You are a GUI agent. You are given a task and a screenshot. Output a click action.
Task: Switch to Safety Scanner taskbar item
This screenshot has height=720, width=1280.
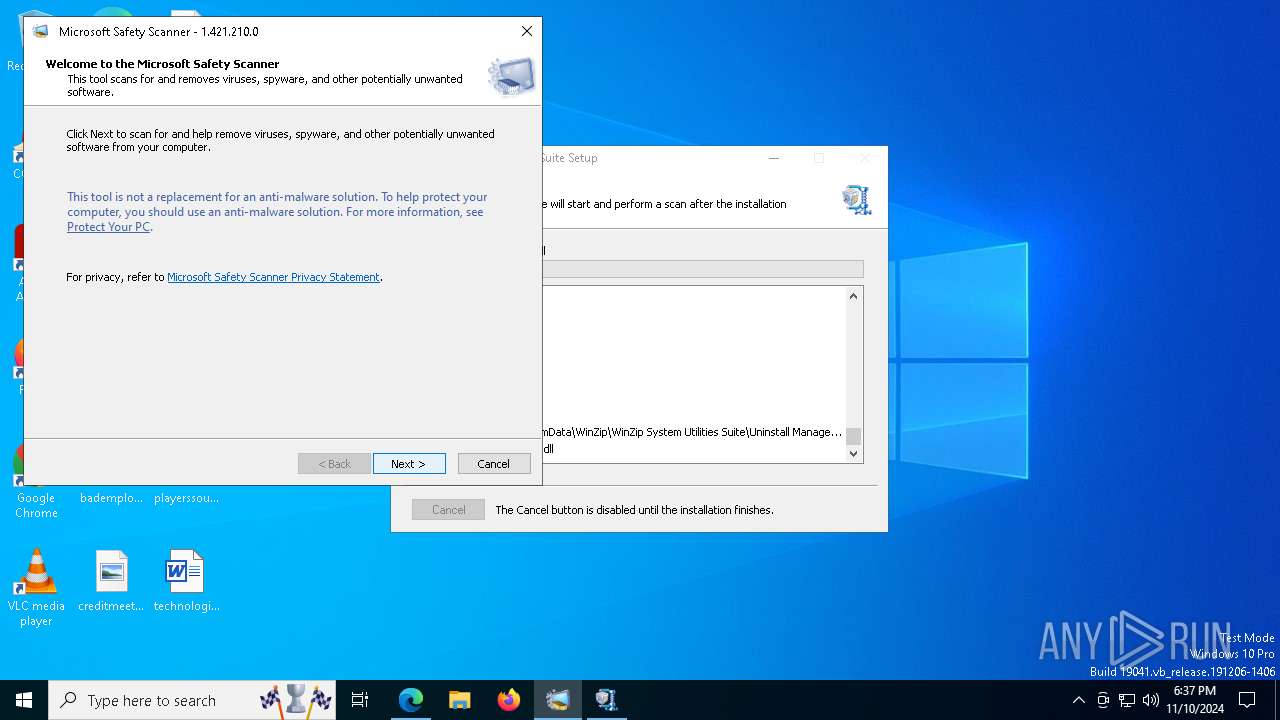(558, 700)
